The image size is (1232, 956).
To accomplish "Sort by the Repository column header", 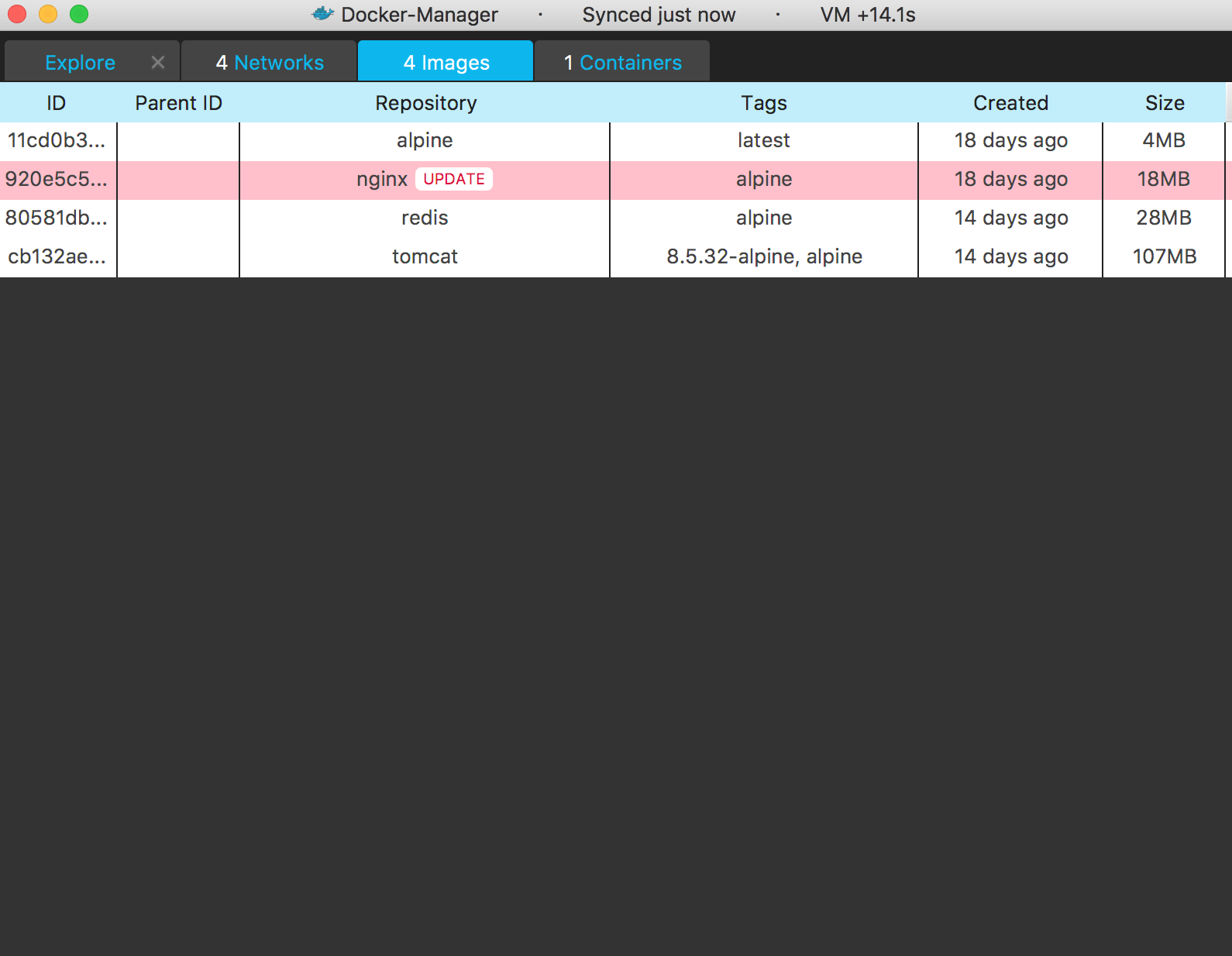I will [x=425, y=103].
